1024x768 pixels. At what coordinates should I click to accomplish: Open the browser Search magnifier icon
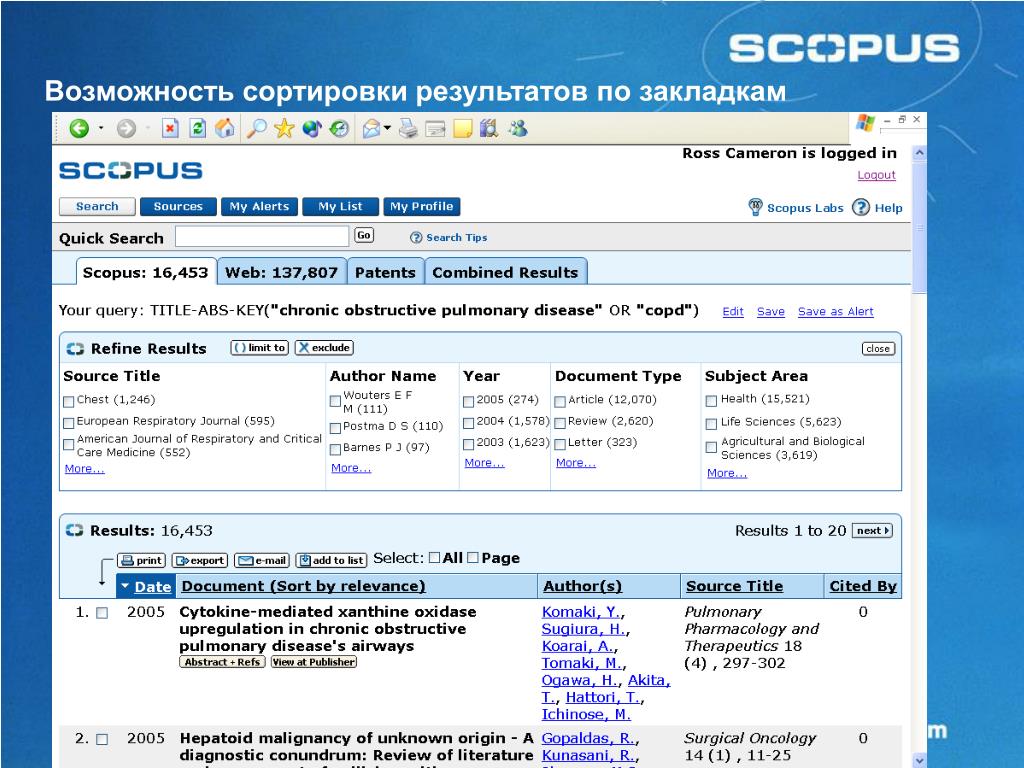click(x=256, y=129)
